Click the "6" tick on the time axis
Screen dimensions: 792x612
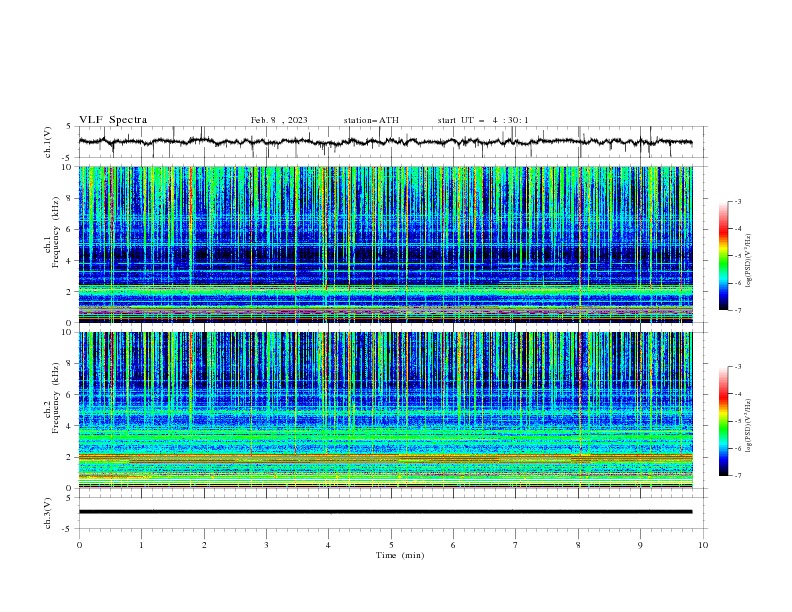coord(453,545)
